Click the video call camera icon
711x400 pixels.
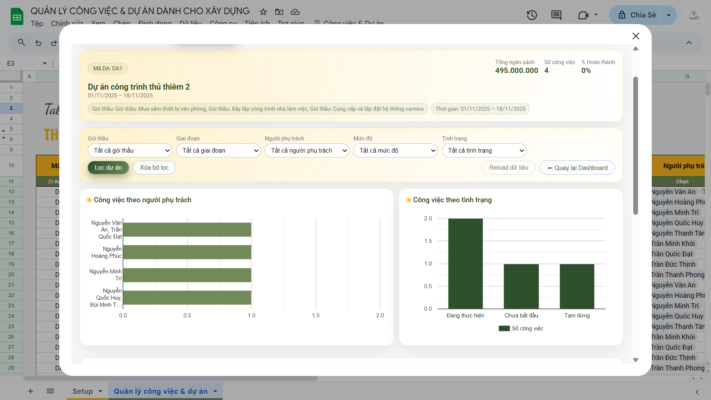pyautogui.click(x=583, y=15)
